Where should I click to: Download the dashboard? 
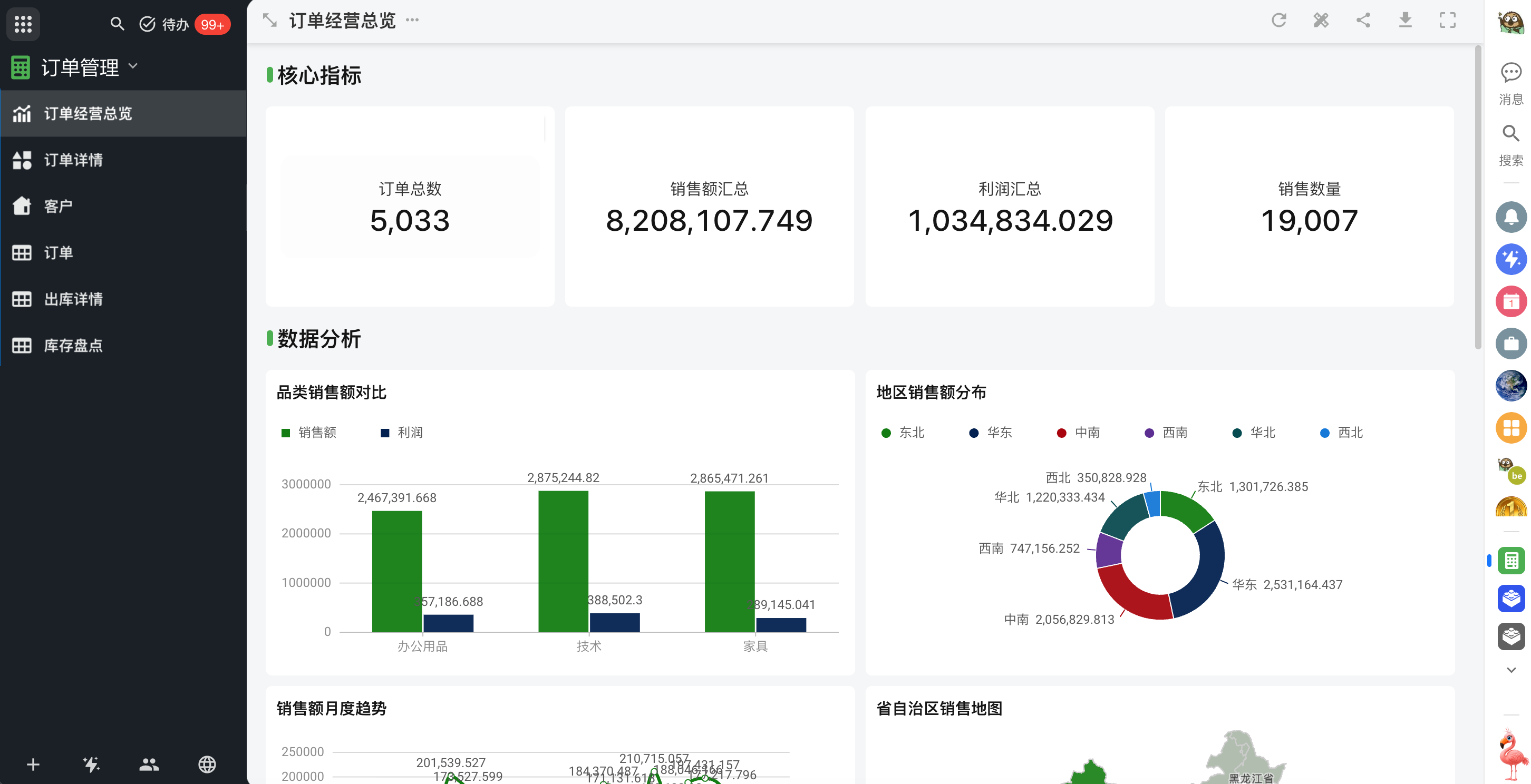[x=1406, y=20]
